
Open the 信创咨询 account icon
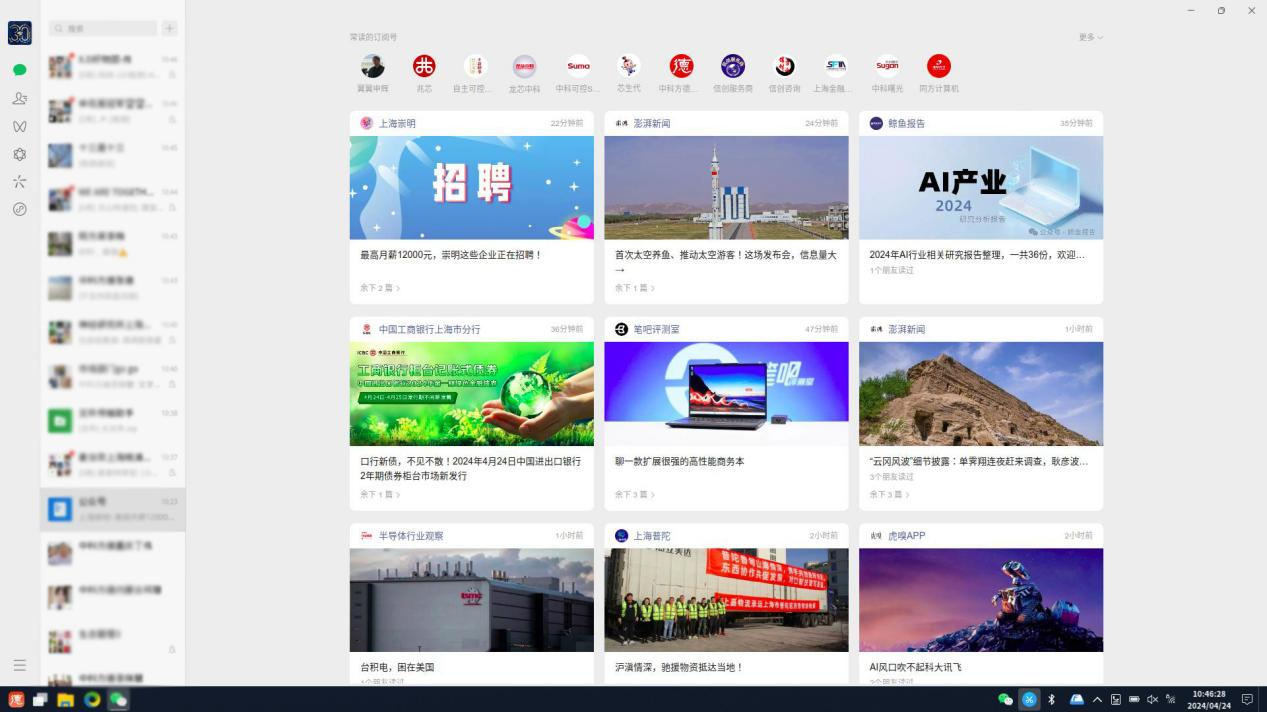(784, 66)
